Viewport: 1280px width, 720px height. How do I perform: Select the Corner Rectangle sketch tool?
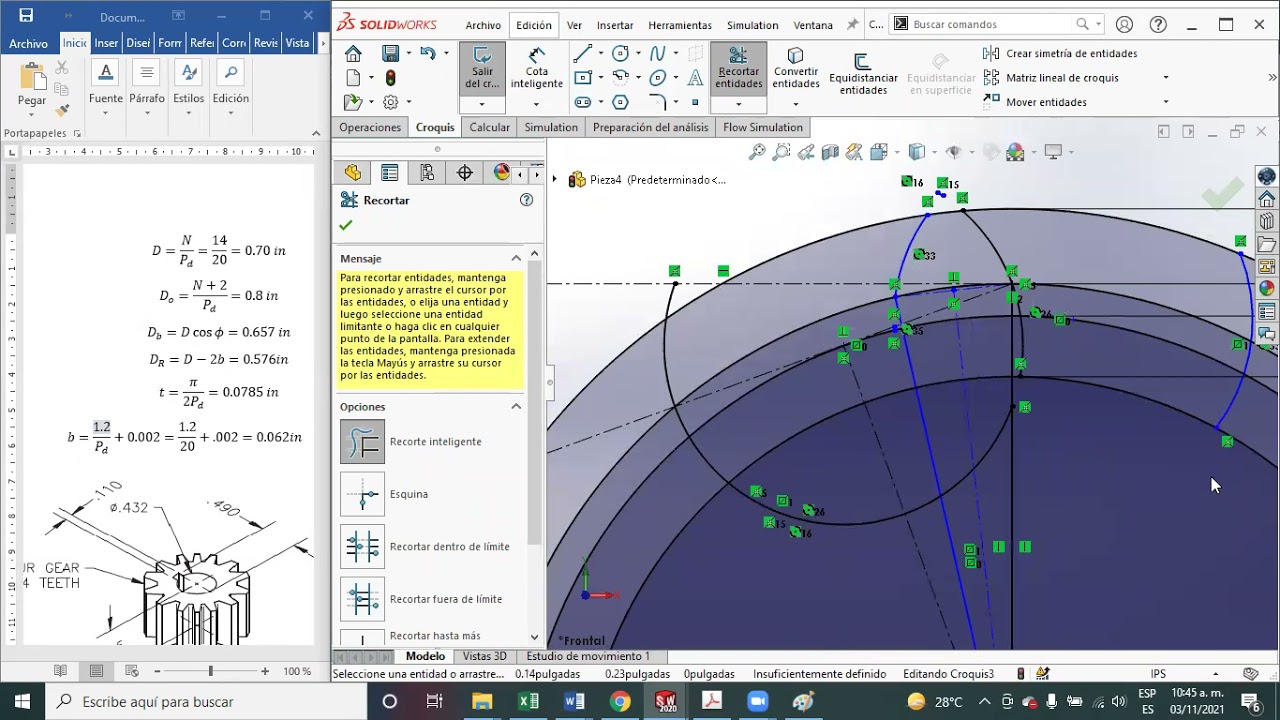582,78
